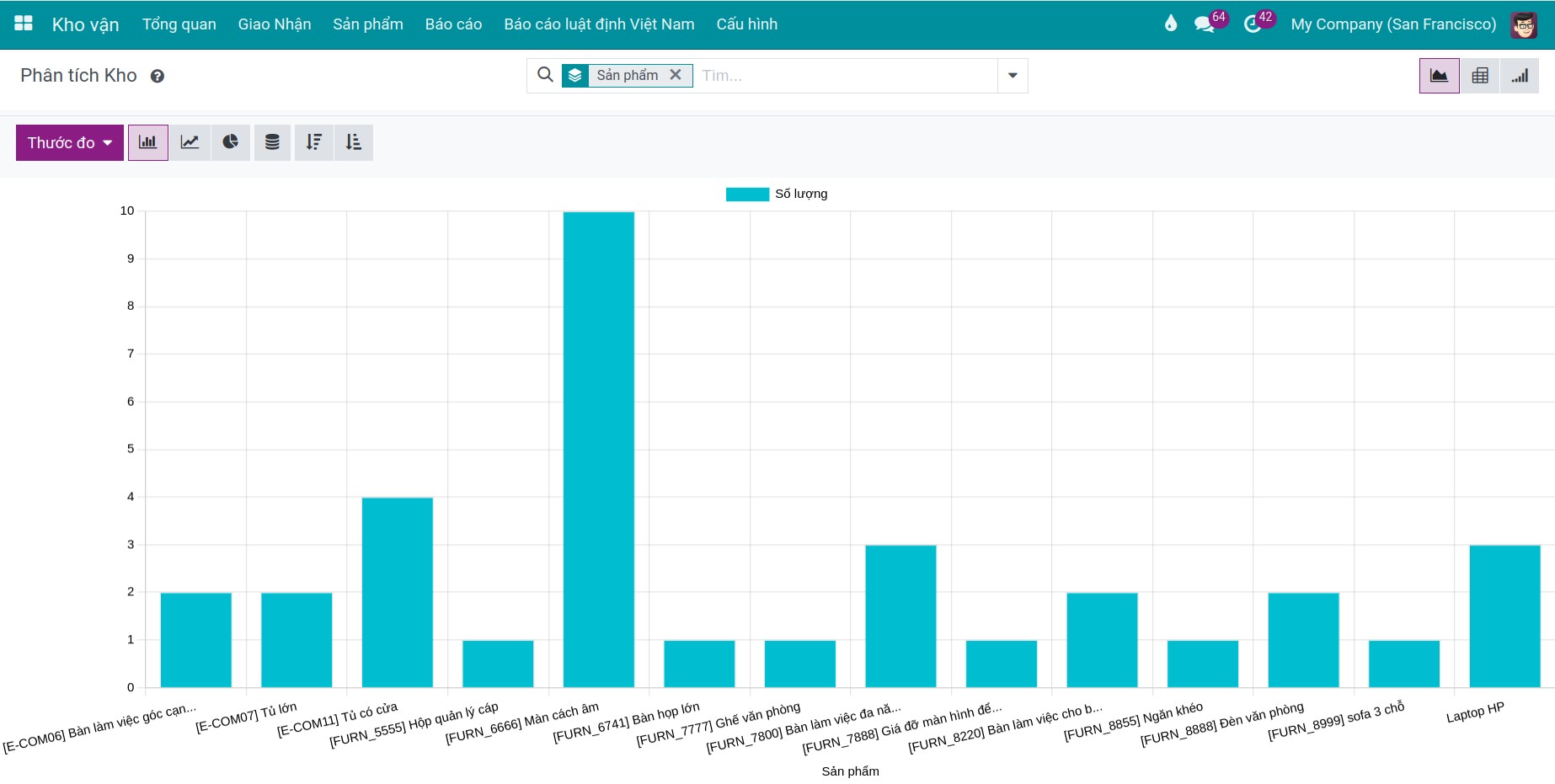The width and height of the screenshot is (1555, 784).
Task: Toggle the Số lượng legend color swatch
Action: (x=747, y=195)
